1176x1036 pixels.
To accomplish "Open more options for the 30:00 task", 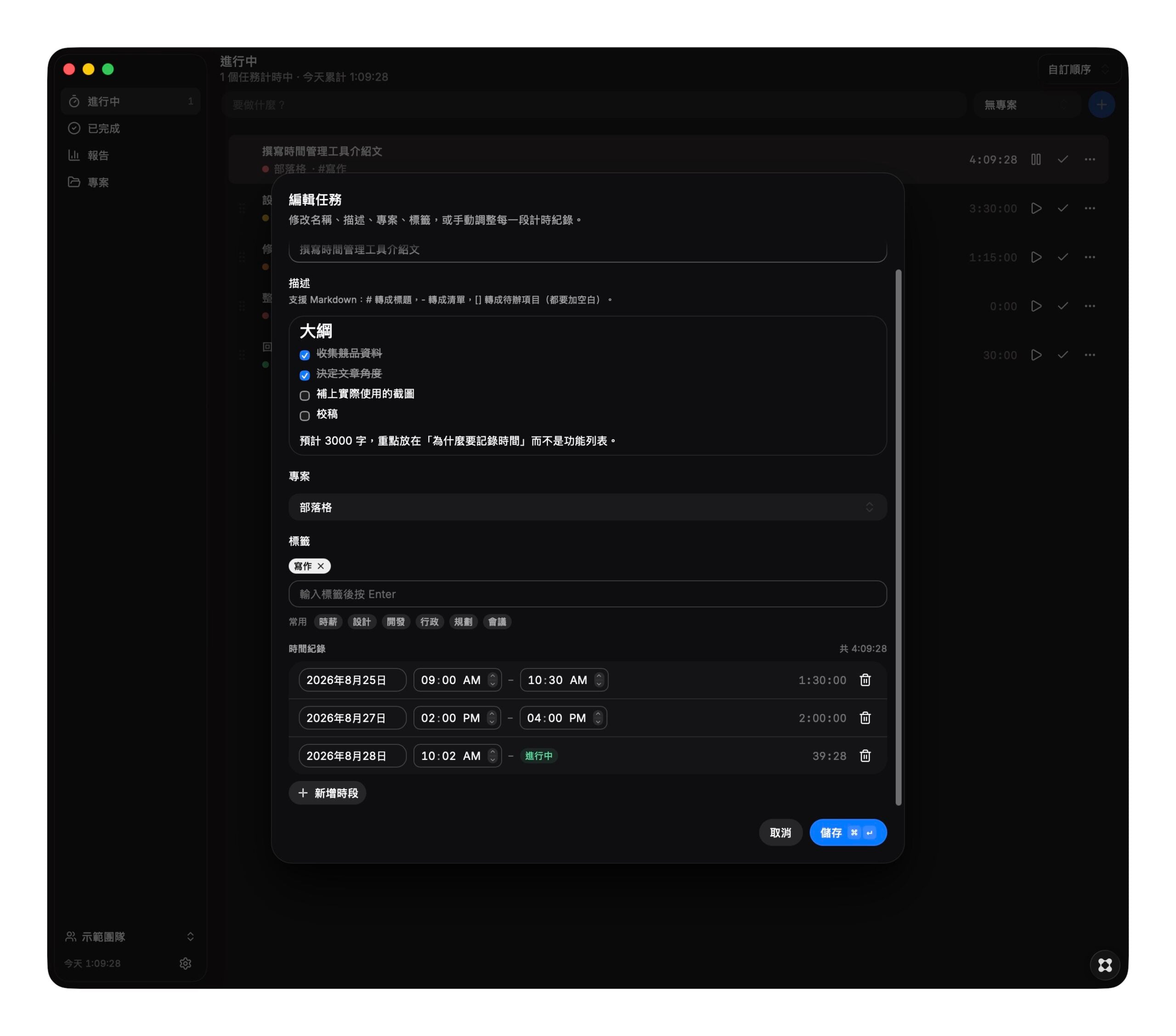I will coord(1090,355).
